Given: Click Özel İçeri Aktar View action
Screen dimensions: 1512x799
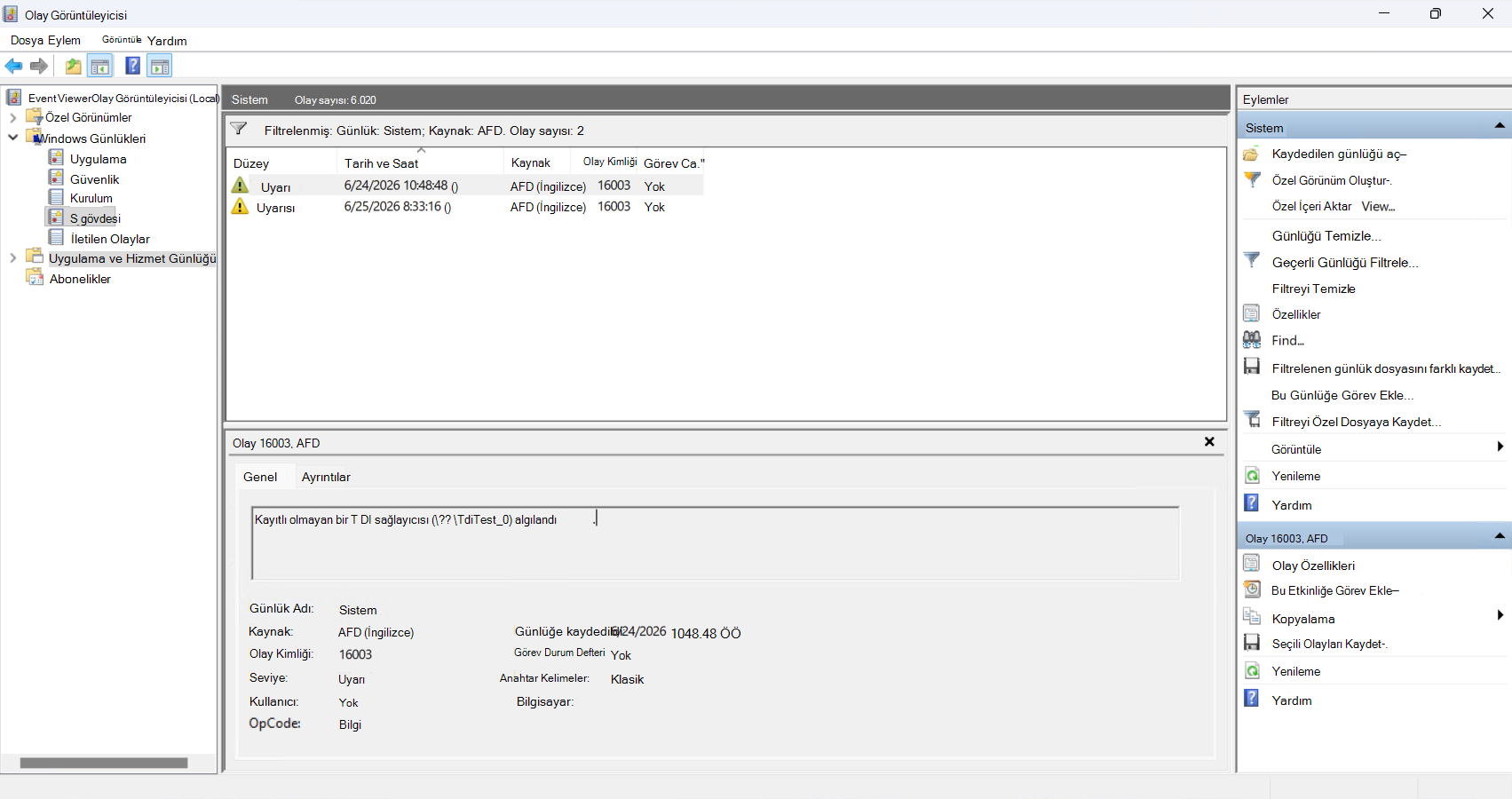Looking at the screenshot, I should (x=1334, y=206).
